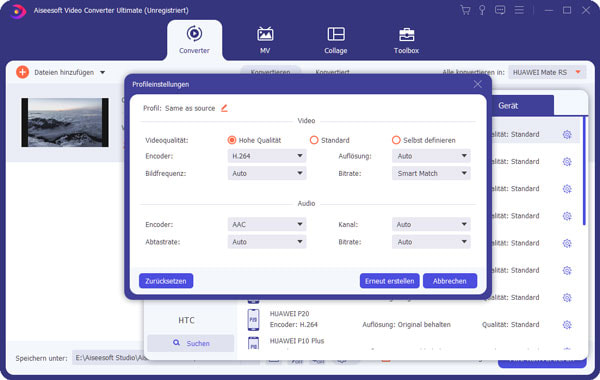Click the HUAWEI P20 phone icon
600x380 pixels.
click(253, 320)
